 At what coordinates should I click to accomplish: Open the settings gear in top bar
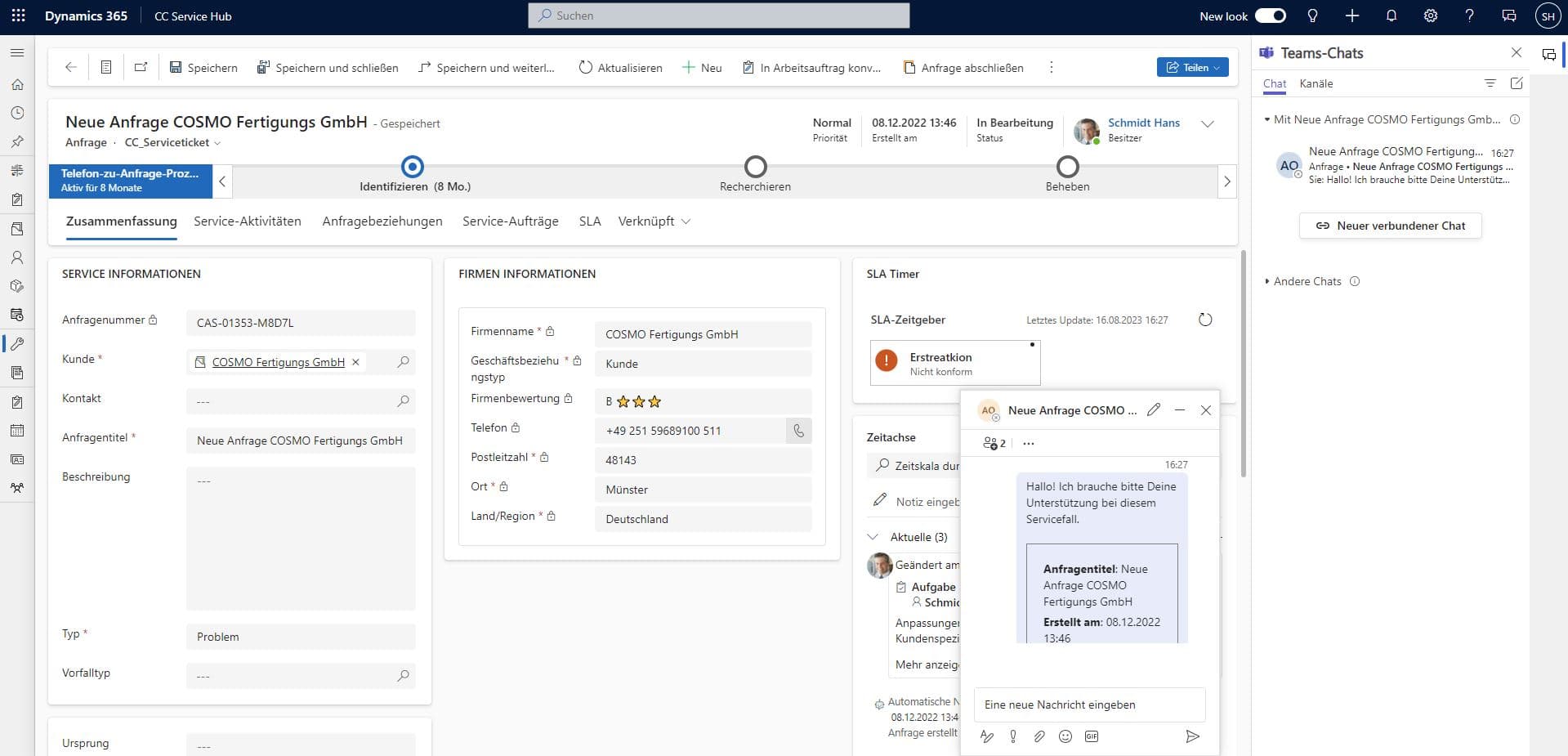1430,16
